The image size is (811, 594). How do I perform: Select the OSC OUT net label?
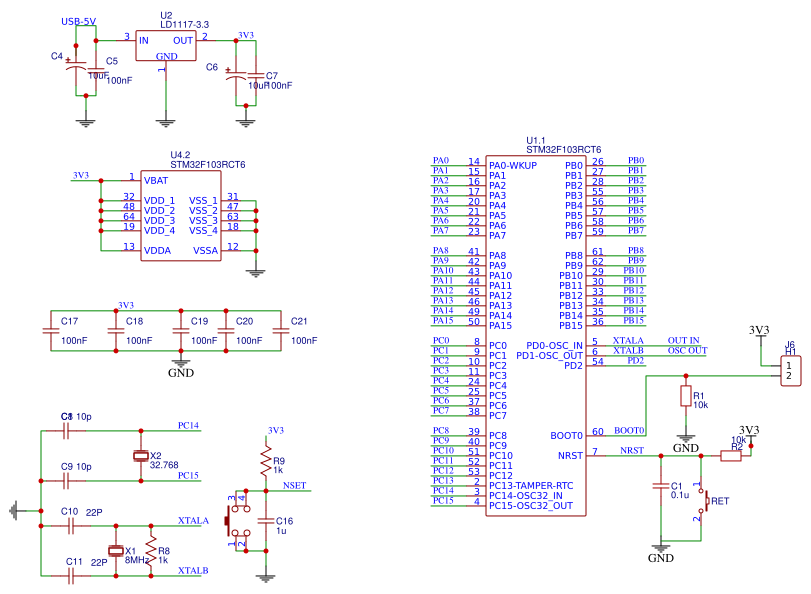click(687, 351)
